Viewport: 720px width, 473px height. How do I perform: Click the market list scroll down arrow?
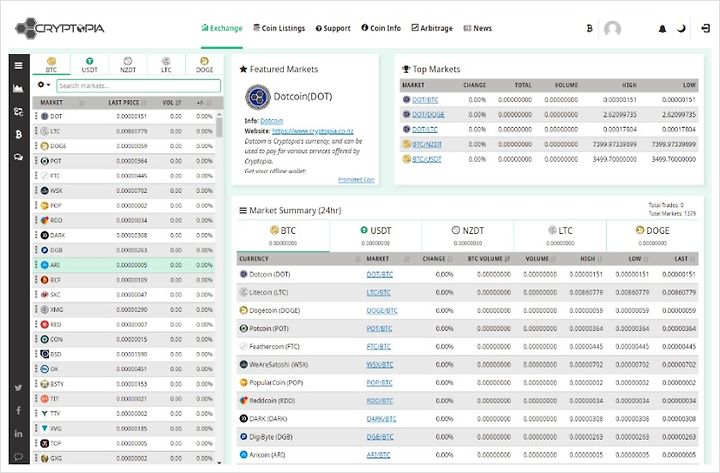click(x=219, y=462)
